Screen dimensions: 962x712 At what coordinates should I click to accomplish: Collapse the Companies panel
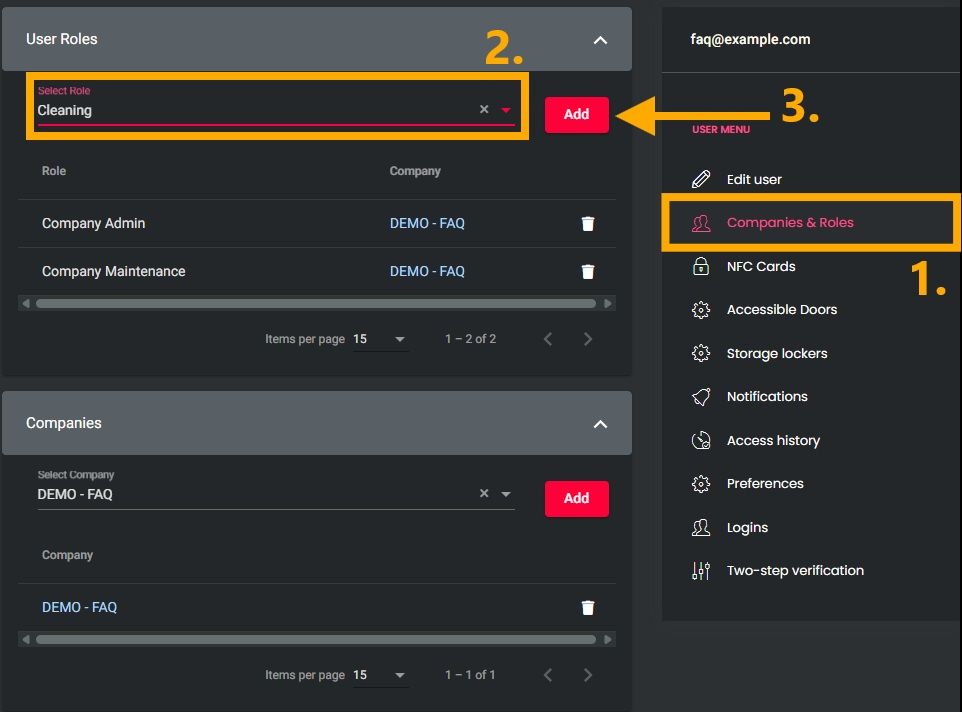(x=600, y=424)
